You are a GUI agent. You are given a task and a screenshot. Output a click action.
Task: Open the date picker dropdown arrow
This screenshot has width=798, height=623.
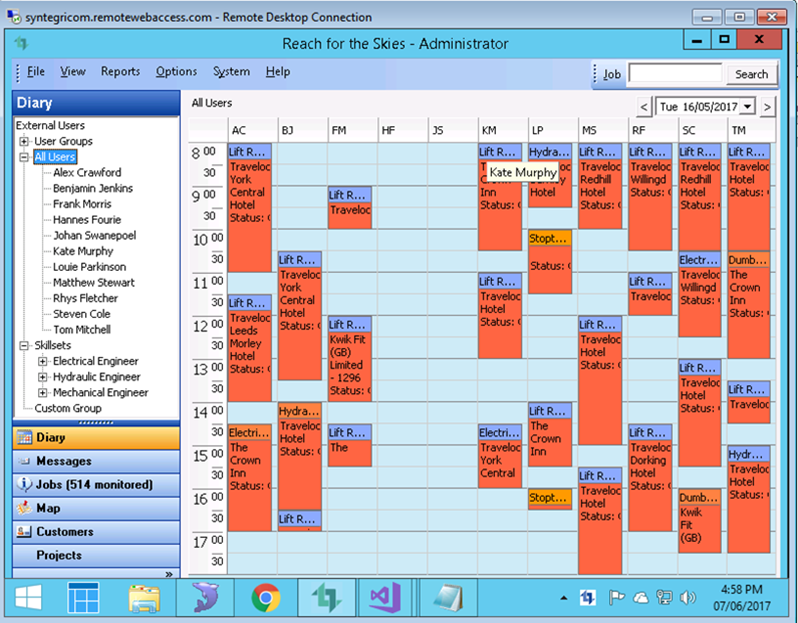[x=747, y=106]
